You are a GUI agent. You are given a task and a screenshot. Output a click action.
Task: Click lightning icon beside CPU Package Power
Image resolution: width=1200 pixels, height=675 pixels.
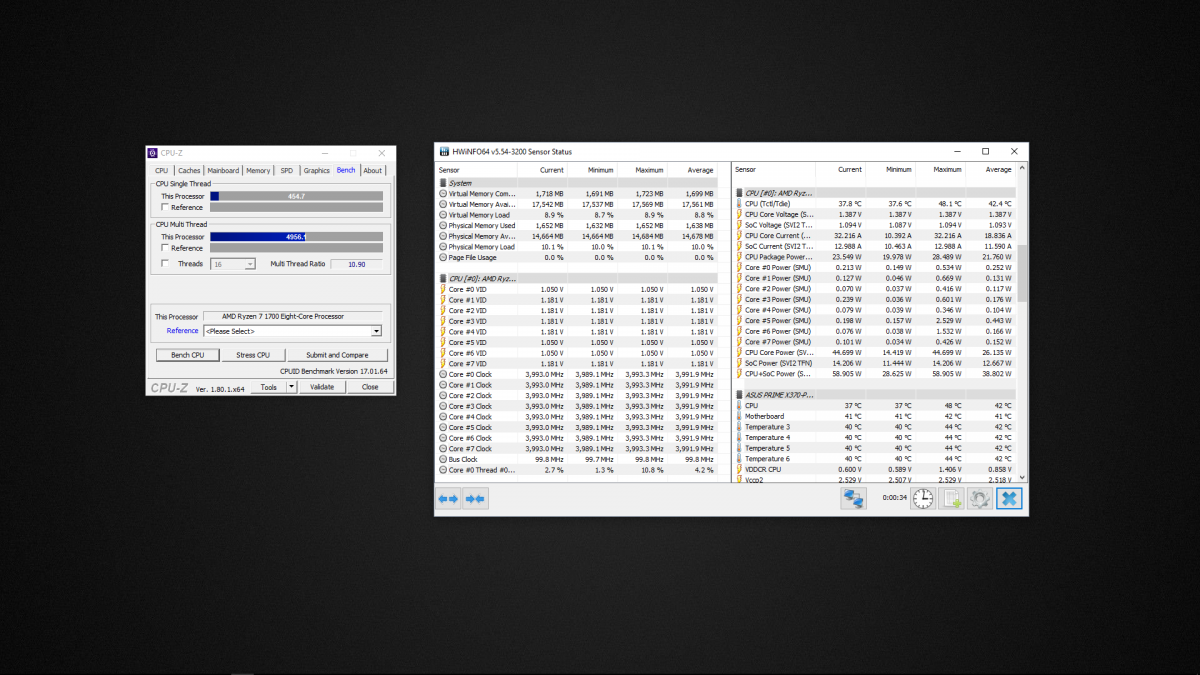[740, 257]
